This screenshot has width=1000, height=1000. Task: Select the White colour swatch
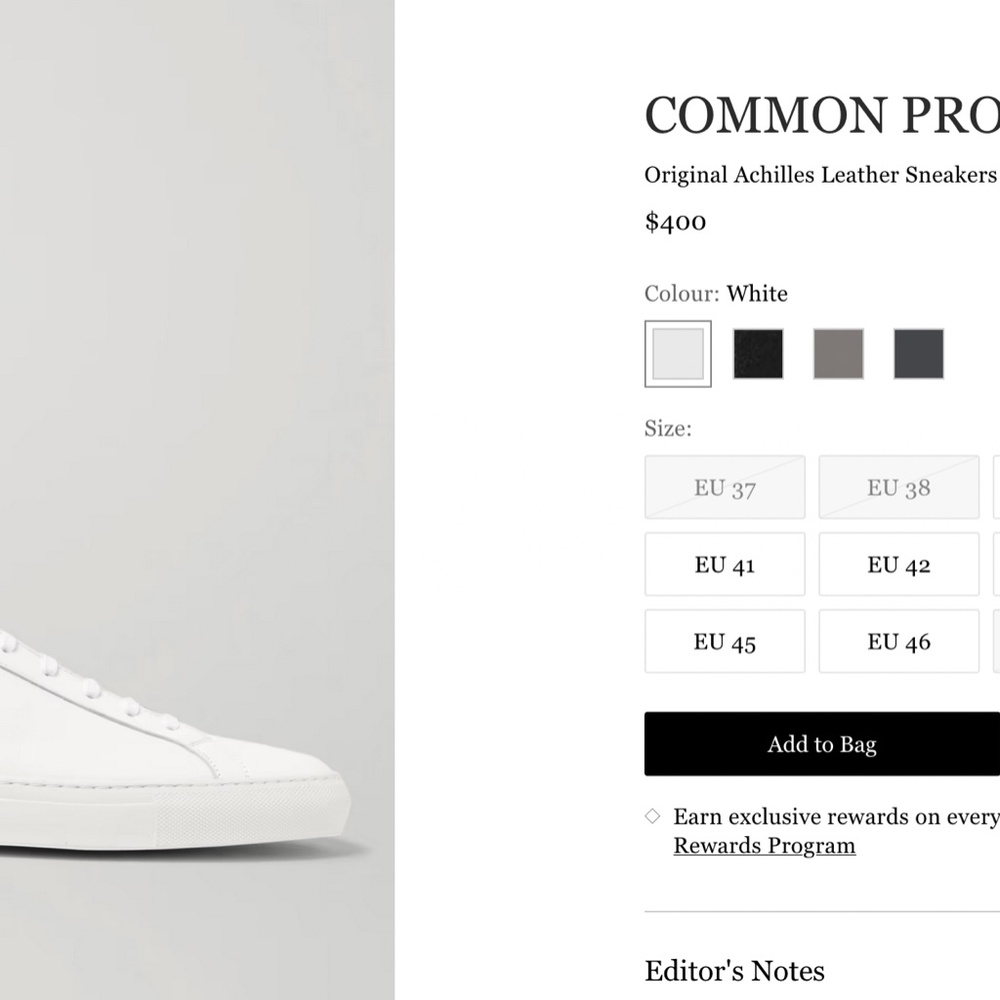click(x=678, y=353)
